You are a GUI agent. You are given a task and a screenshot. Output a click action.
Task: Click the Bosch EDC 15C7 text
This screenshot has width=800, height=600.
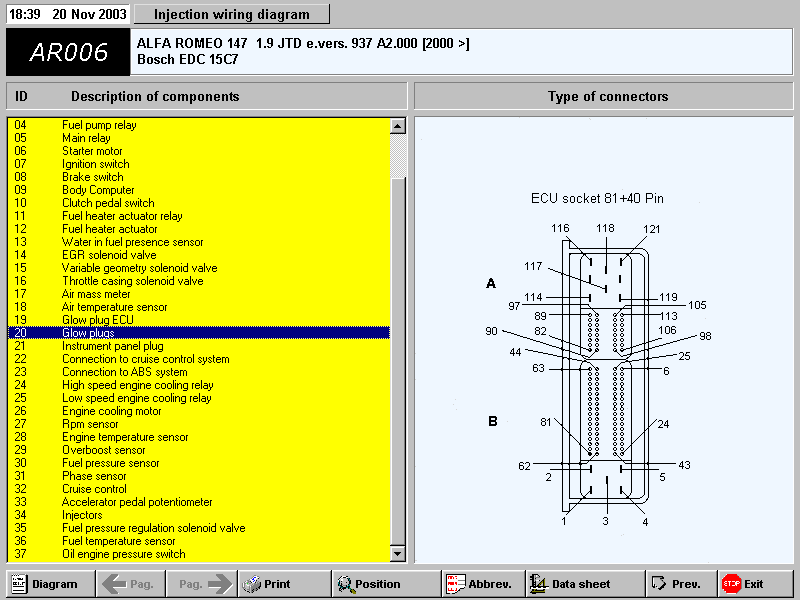coord(187,59)
